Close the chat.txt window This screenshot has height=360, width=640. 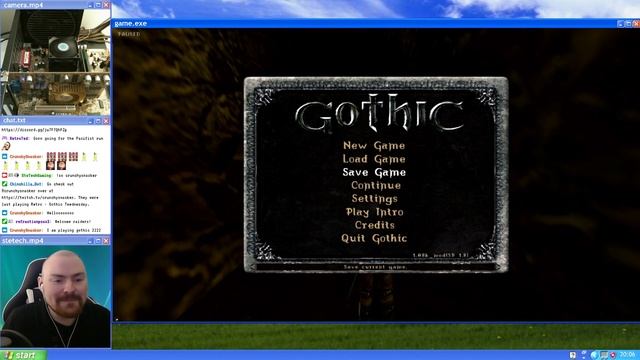point(106,121)
